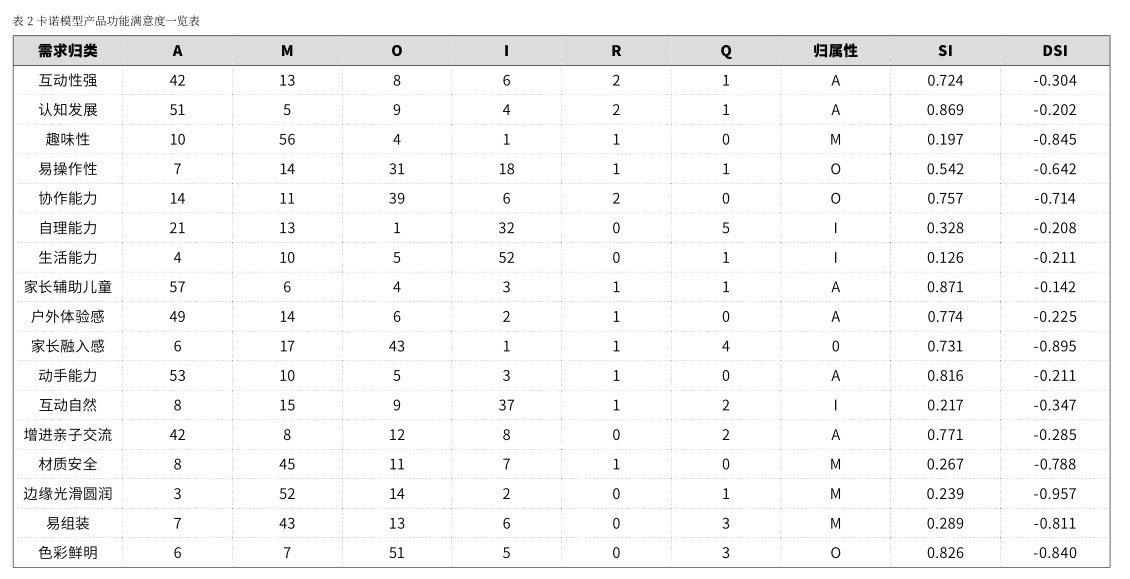Image resolution: width=1130 pixels, height=579 pixels.
Task: Select the SI column header
Action: click(945, 51)
